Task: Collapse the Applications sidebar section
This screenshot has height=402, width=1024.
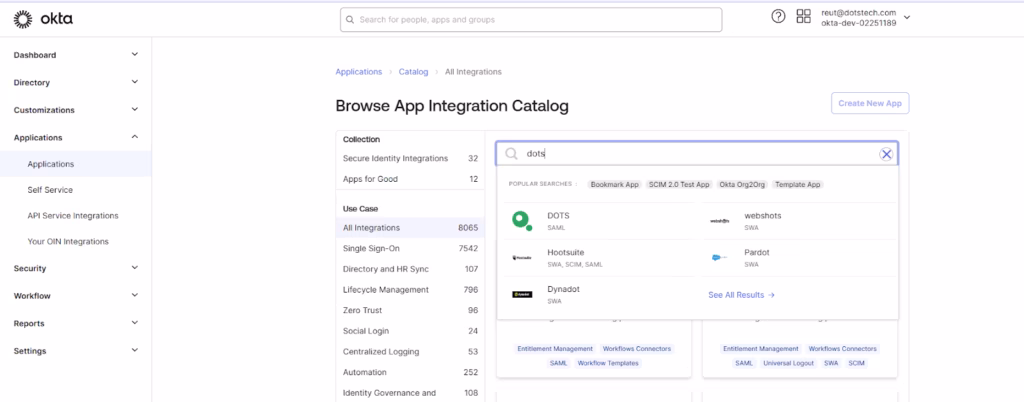Action: tap(135, 137)
